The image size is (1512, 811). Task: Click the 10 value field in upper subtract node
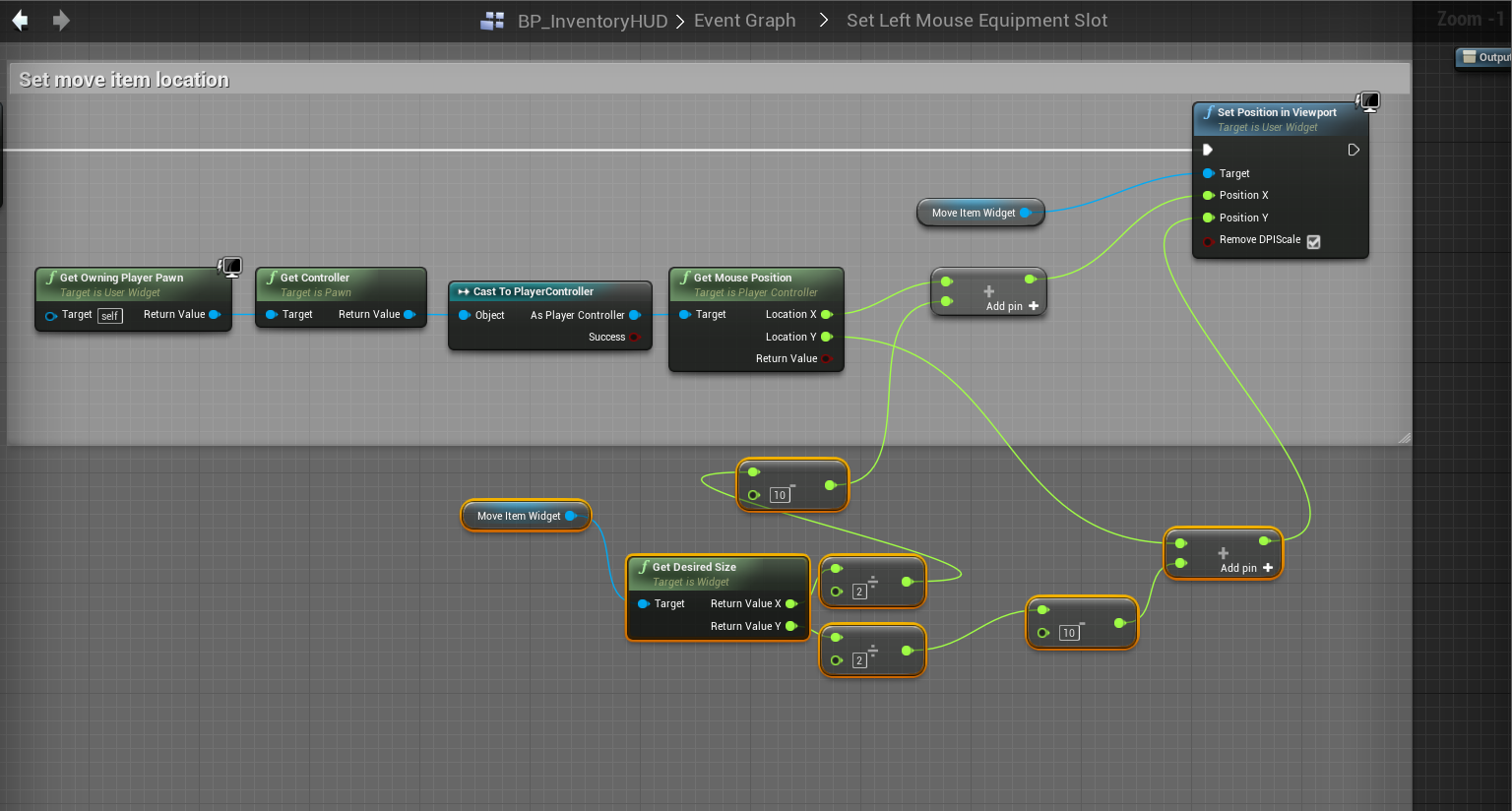(x=779, y=495)
